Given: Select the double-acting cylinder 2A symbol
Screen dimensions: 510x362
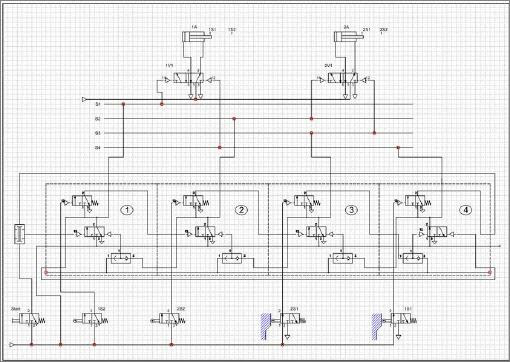Looking at the screenshot, I should [349, 36].
